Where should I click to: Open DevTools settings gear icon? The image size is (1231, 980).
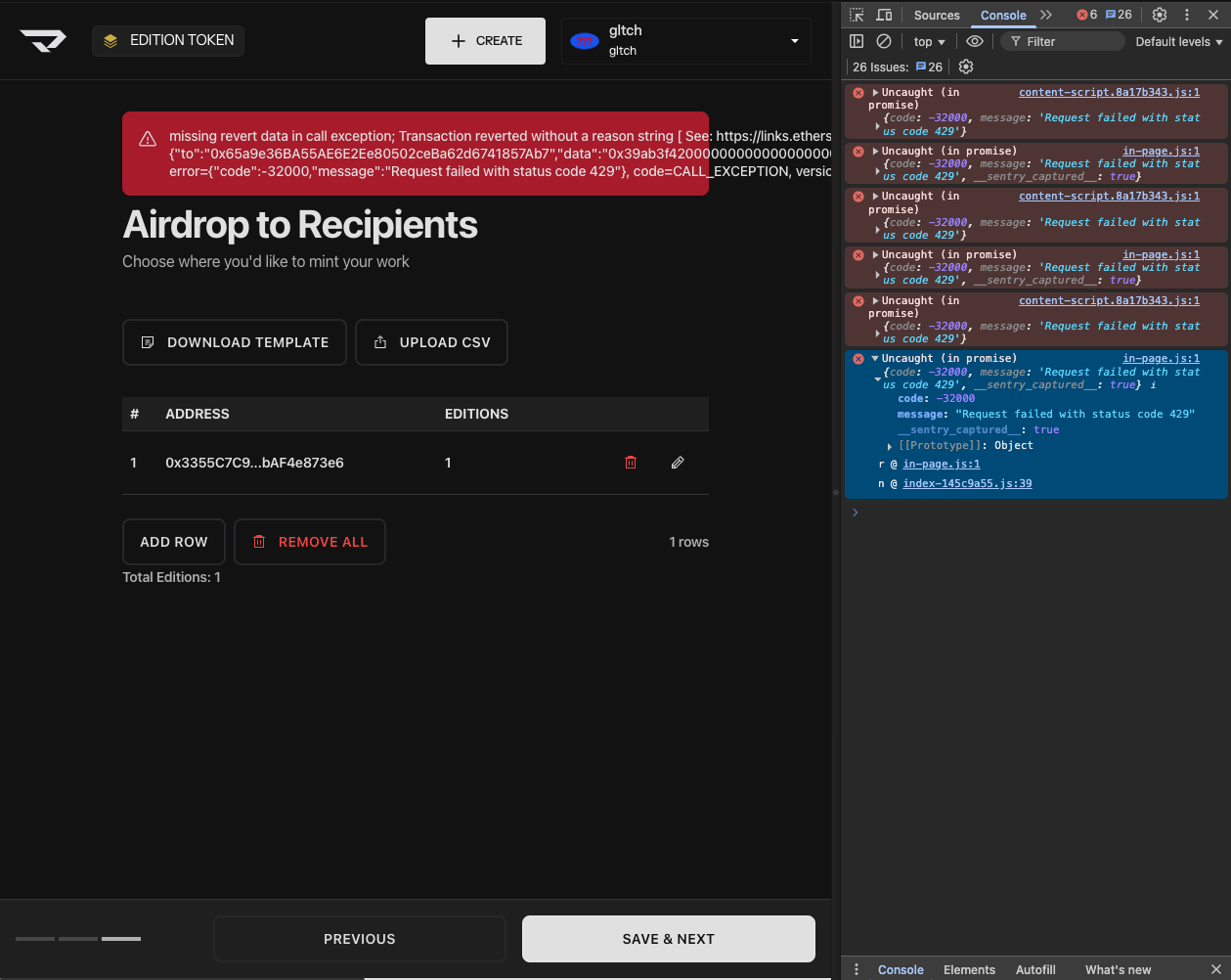[1160, 15]
